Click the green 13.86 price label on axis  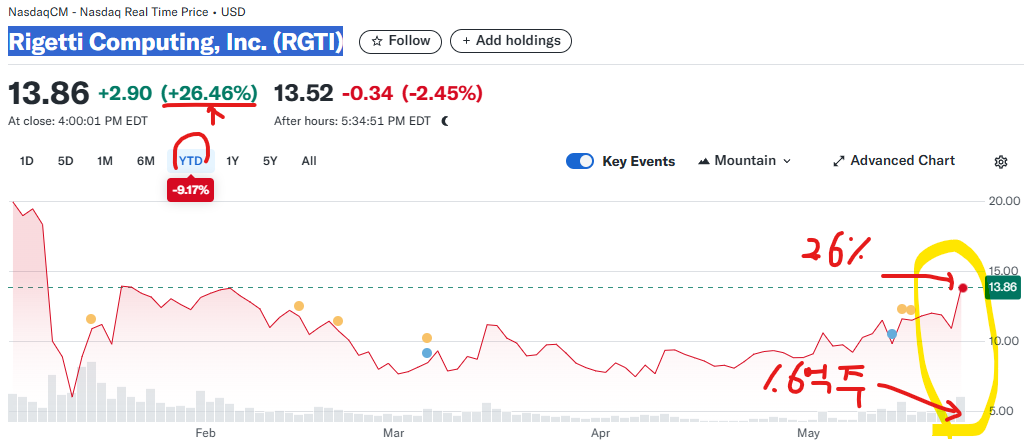click(1002, 287)
